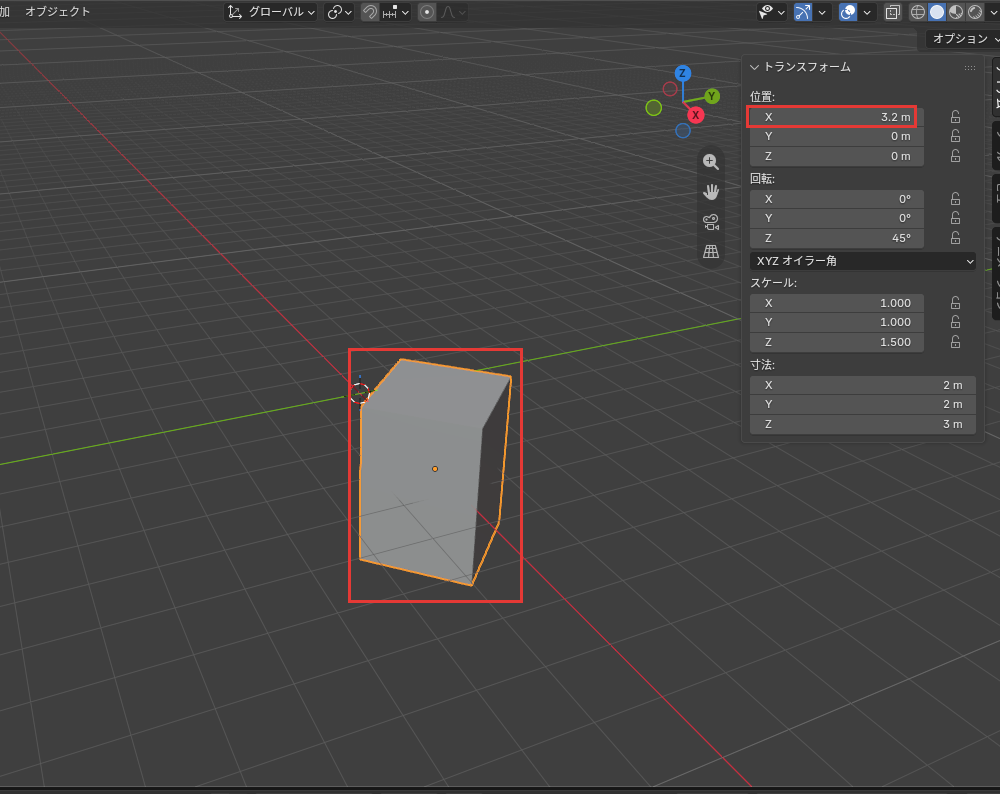Image resolution: width=1000 pixels, height=794 pixels.
Task: Open the グローバル orientation dropdown
Action: [271, 12]
